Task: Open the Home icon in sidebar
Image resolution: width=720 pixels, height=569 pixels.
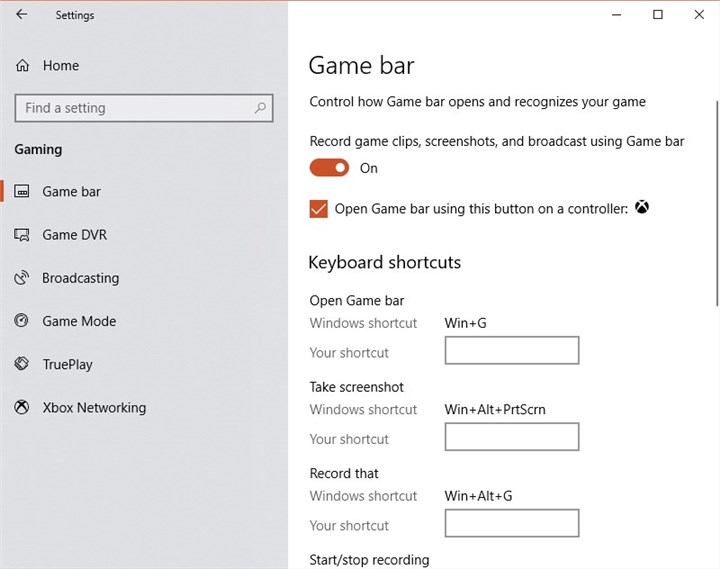Action: click(x=22, y=66)
